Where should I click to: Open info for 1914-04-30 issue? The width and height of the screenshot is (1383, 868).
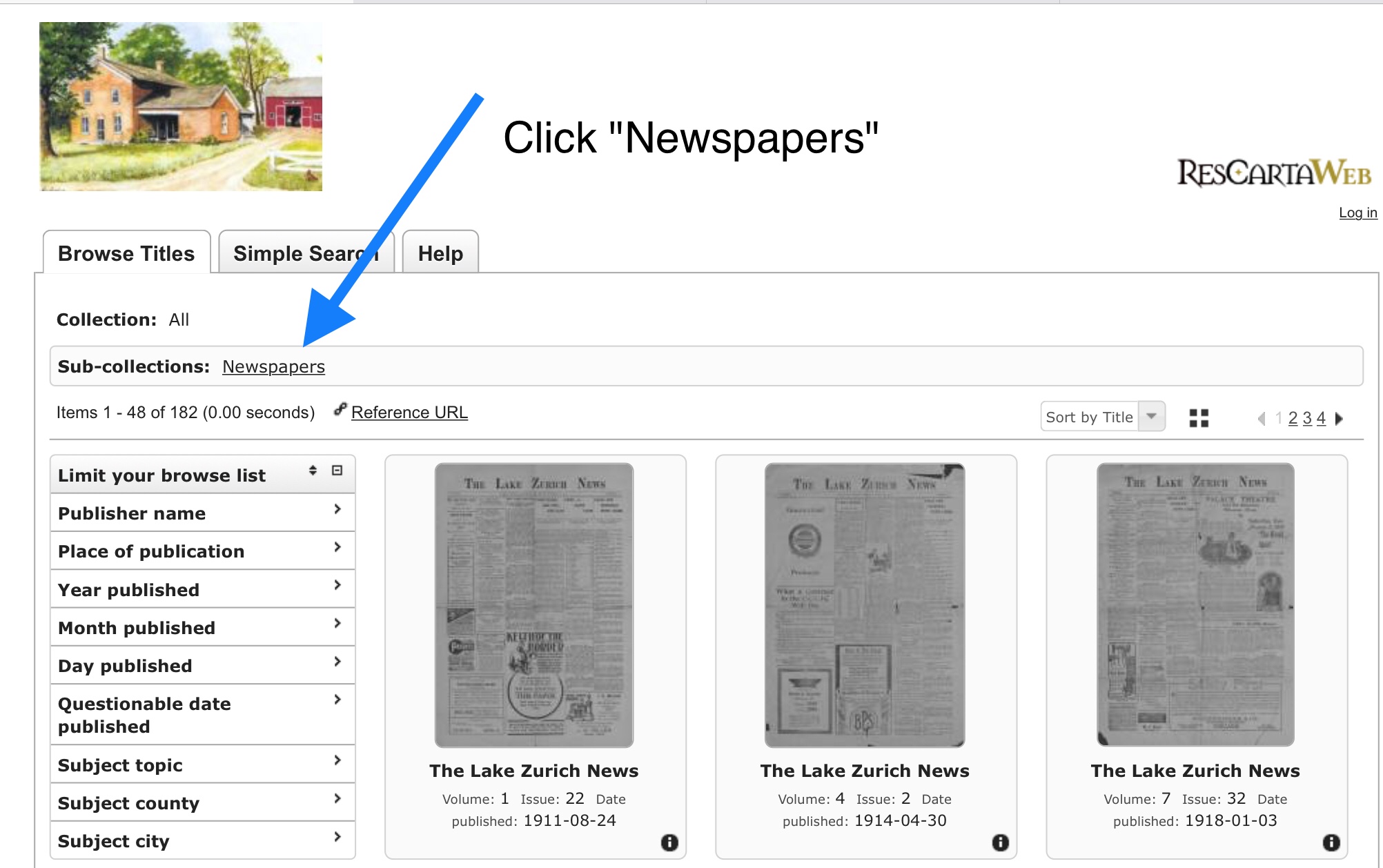(x=1000, y=842)
